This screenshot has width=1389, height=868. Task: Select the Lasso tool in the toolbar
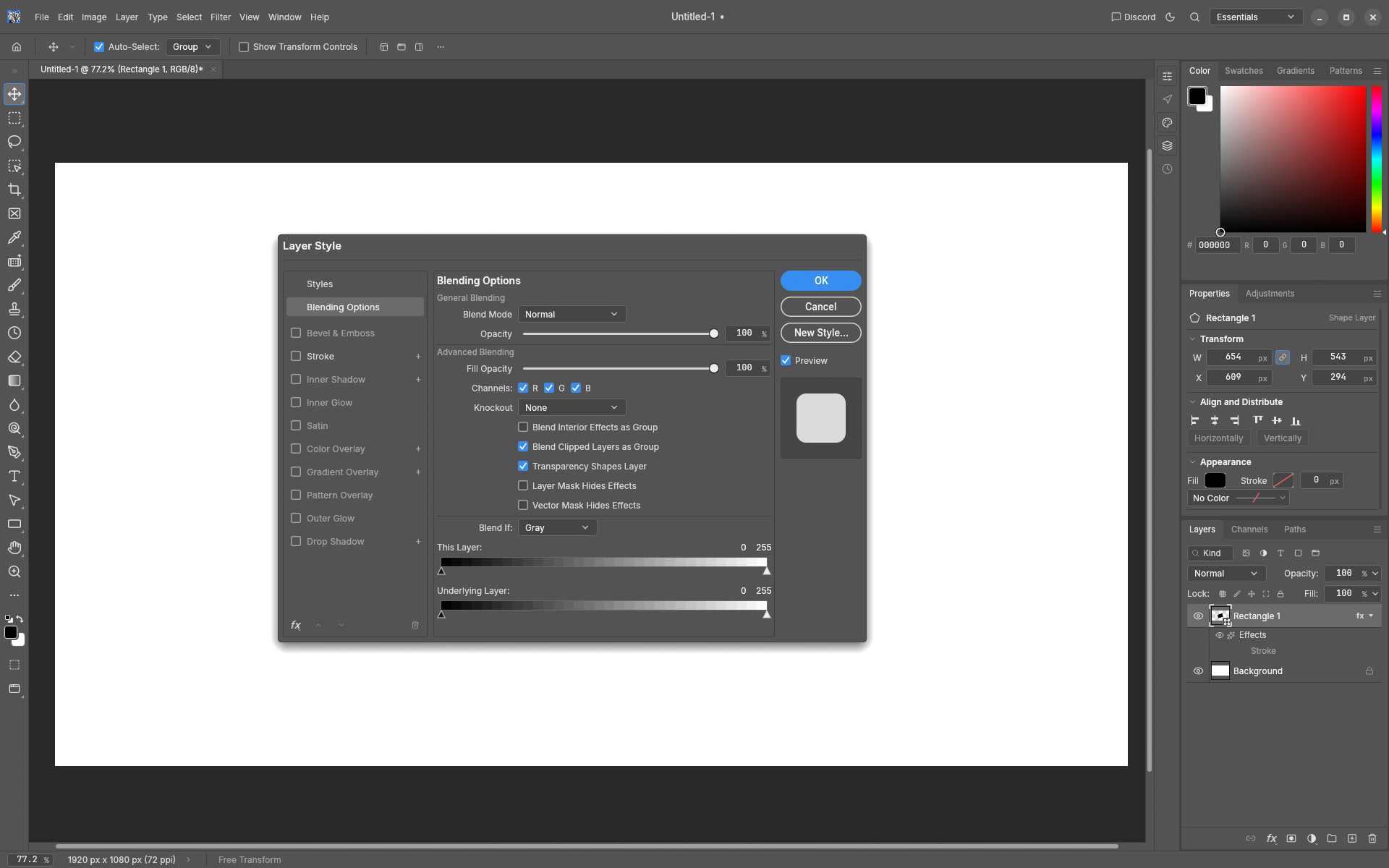tap(14, 142)
